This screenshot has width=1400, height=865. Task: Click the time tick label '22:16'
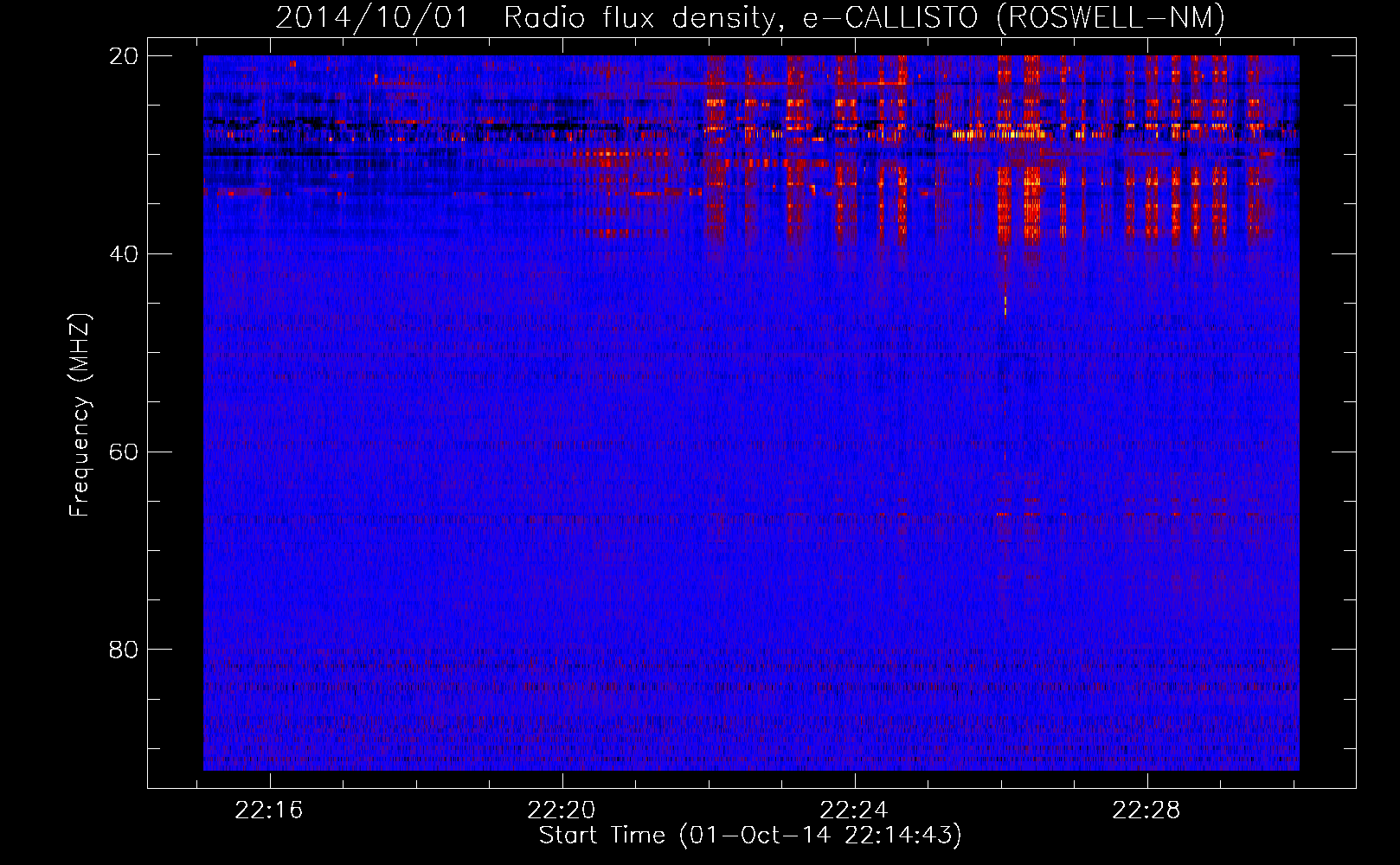coord(269,811)
